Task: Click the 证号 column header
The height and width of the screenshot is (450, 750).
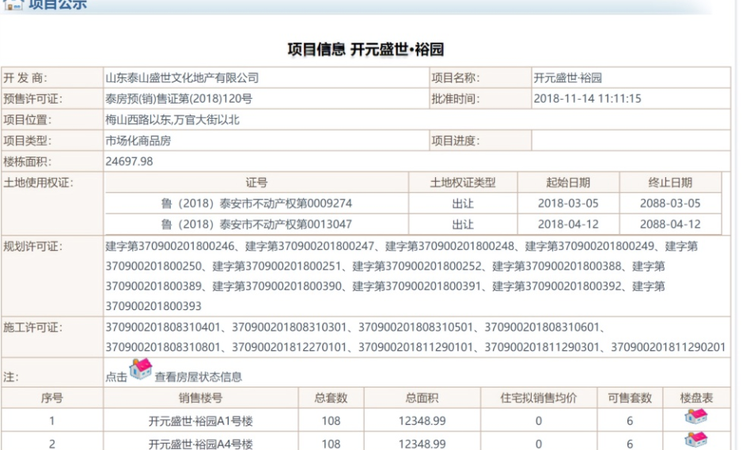Action: (x=256, y=183)
